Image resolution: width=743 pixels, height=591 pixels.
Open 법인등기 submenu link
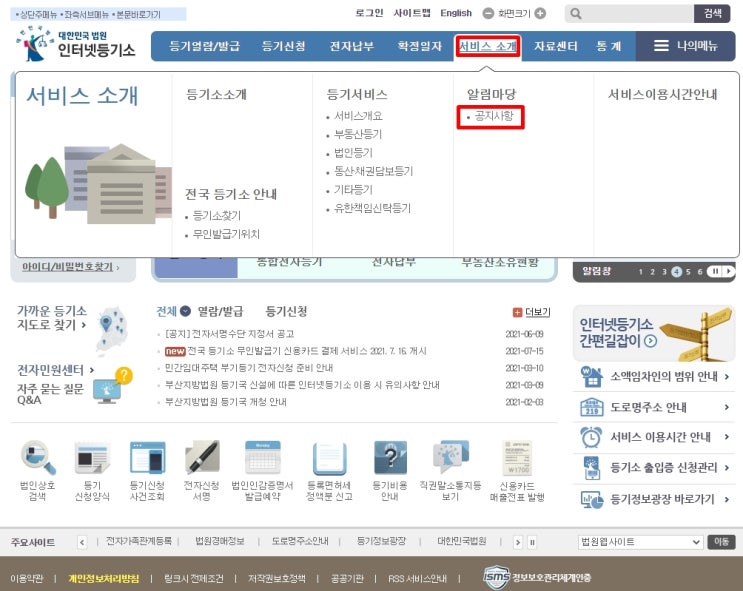(x=353, y=153)
